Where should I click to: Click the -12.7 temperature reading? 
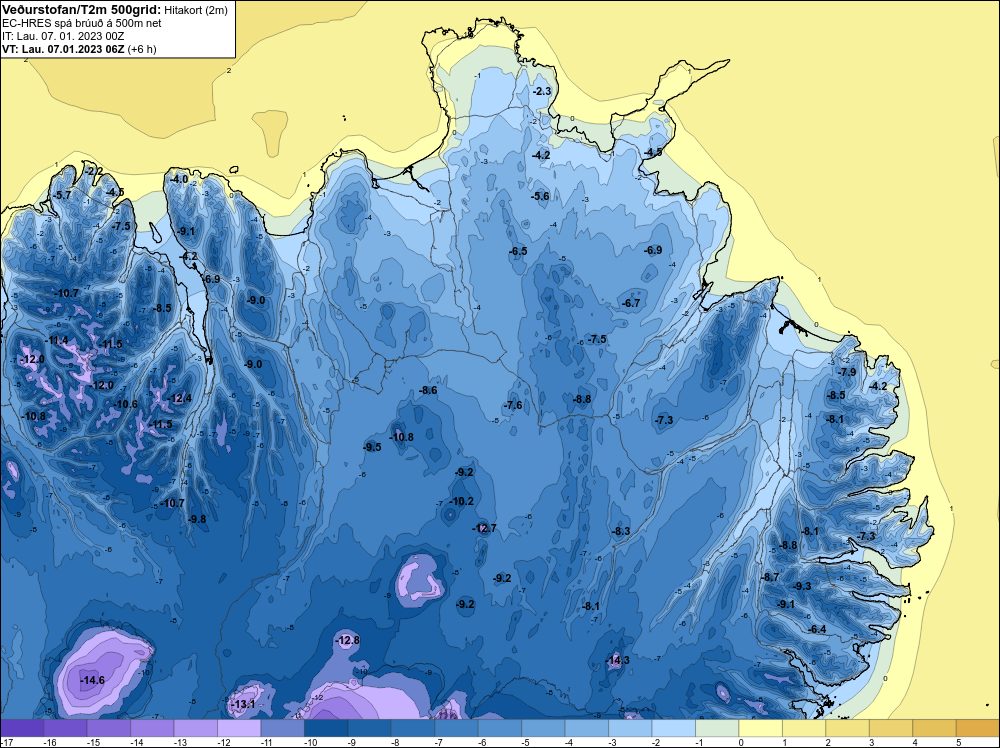pos(484,528)
